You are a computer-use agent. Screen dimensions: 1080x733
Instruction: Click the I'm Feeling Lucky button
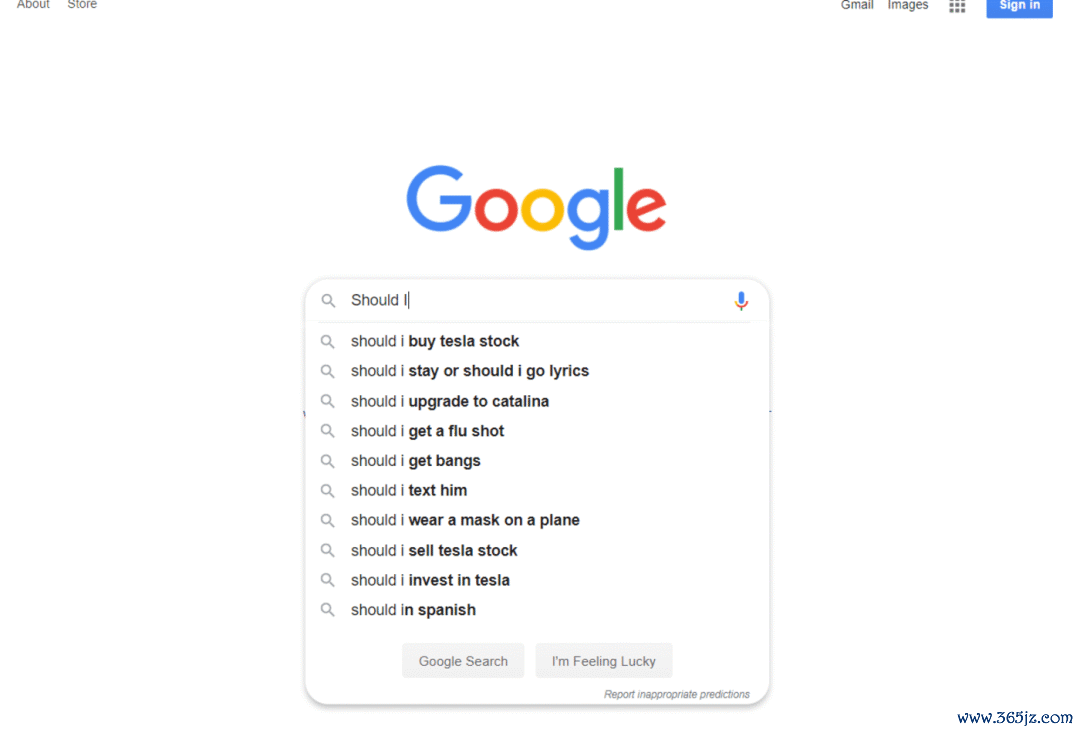[x=603, y=661]
